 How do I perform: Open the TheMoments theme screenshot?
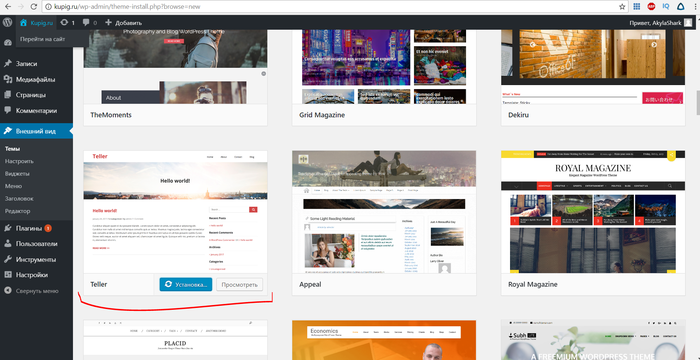175,67
